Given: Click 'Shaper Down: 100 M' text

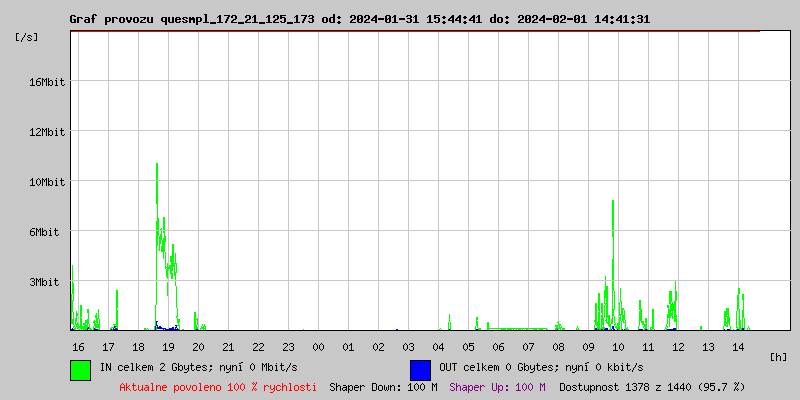Looking at the screenshot, I should coord(384,387).
